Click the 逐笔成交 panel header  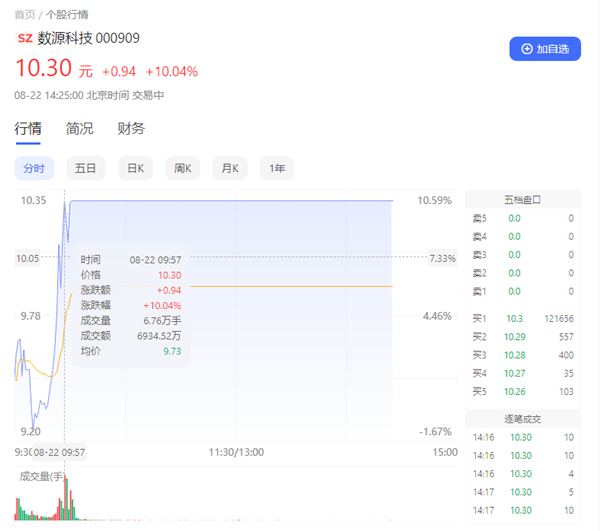pos(523,419)
